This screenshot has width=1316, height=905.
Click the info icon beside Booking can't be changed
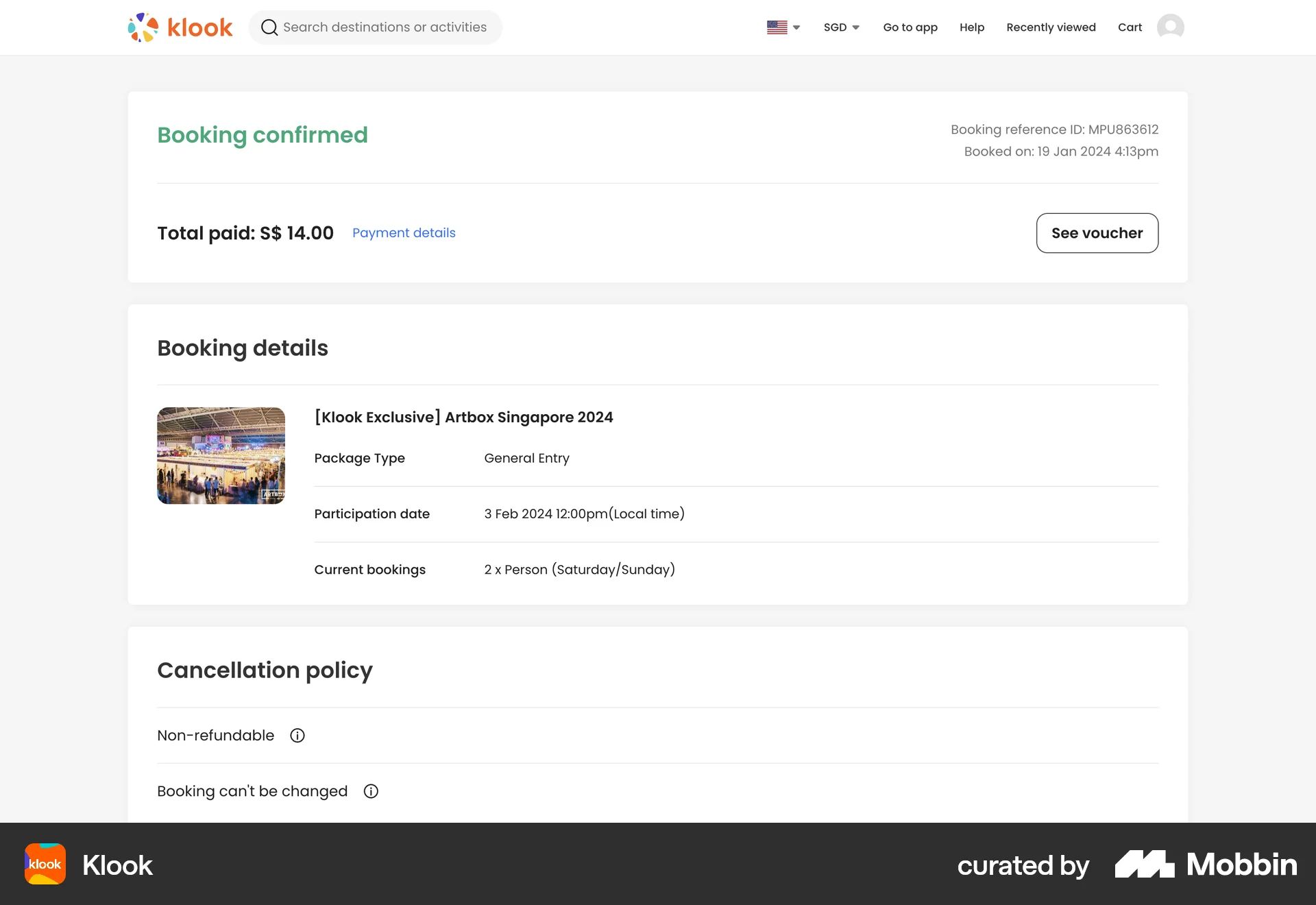click(x=371, y=791)
